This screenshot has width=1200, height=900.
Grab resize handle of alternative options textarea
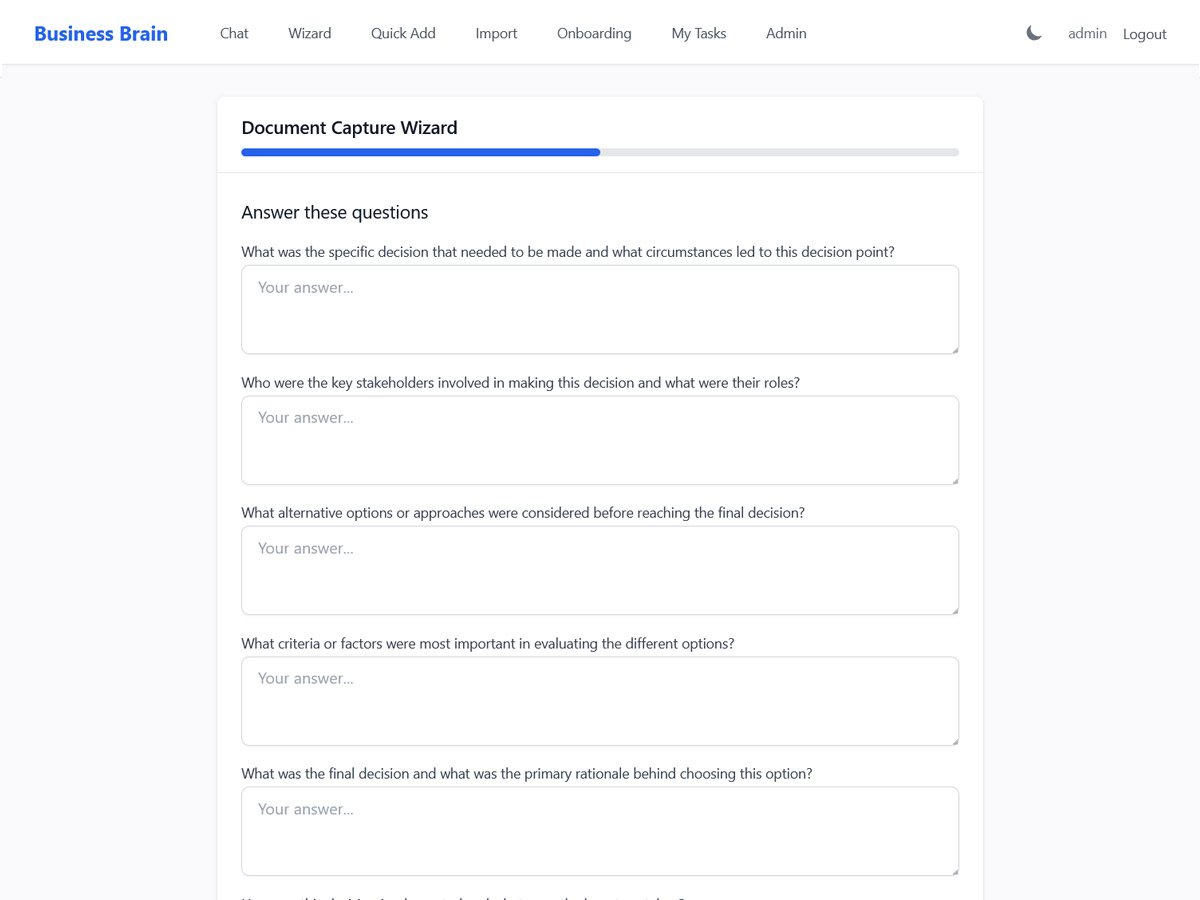point(954,610)
